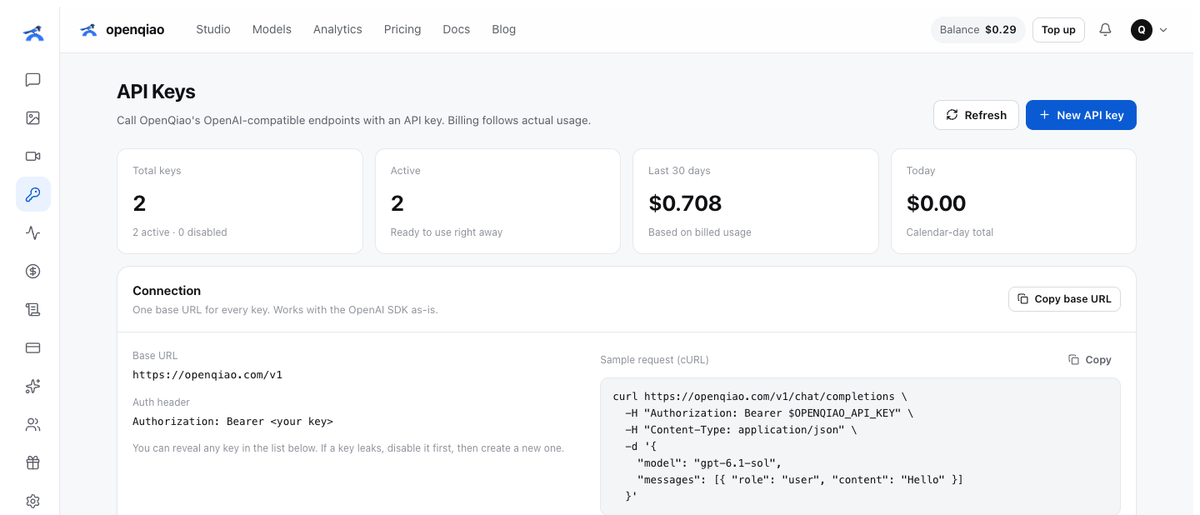1200x515 pixels.
Task: Open the video camera sidebar icon
Action: [33, 156]
